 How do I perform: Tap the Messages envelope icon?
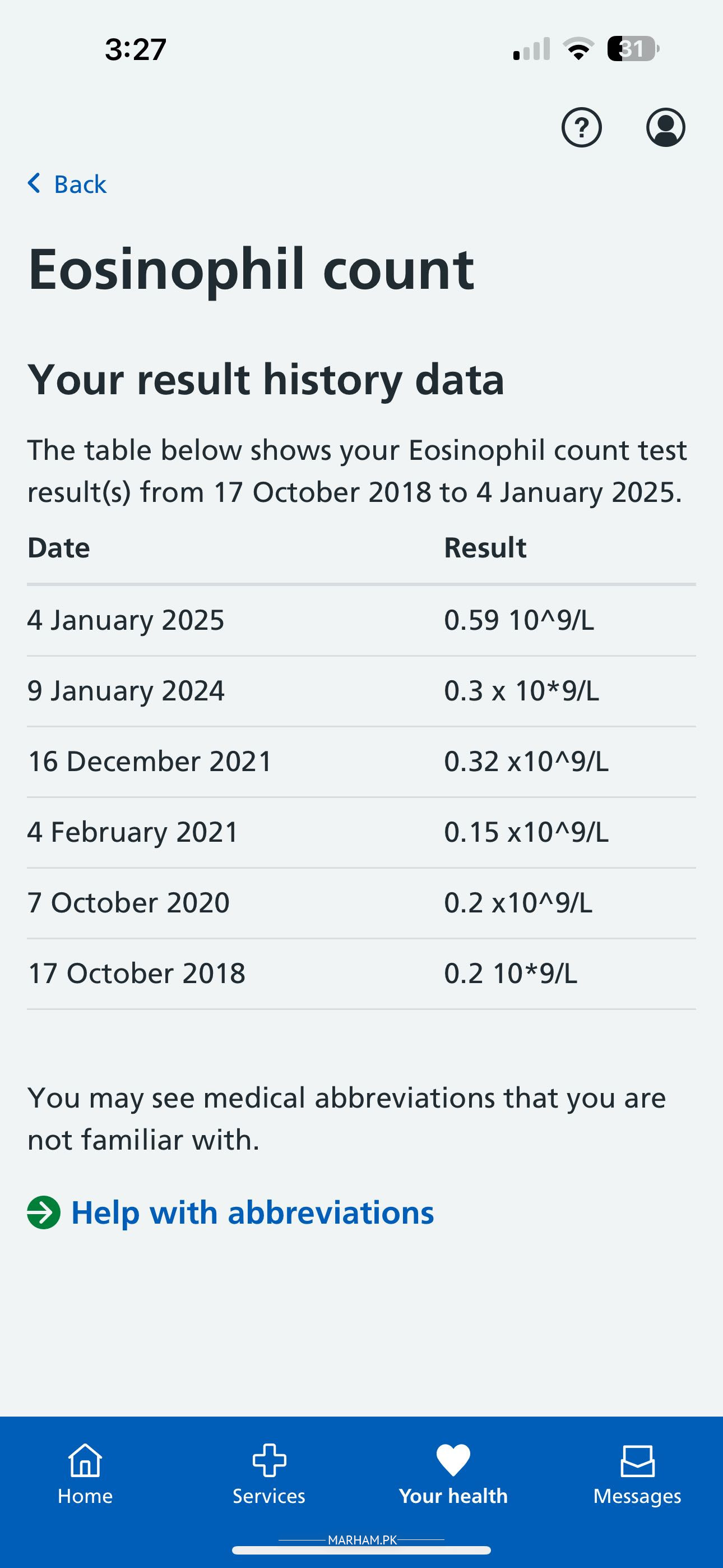click(x=637, y=1461)
